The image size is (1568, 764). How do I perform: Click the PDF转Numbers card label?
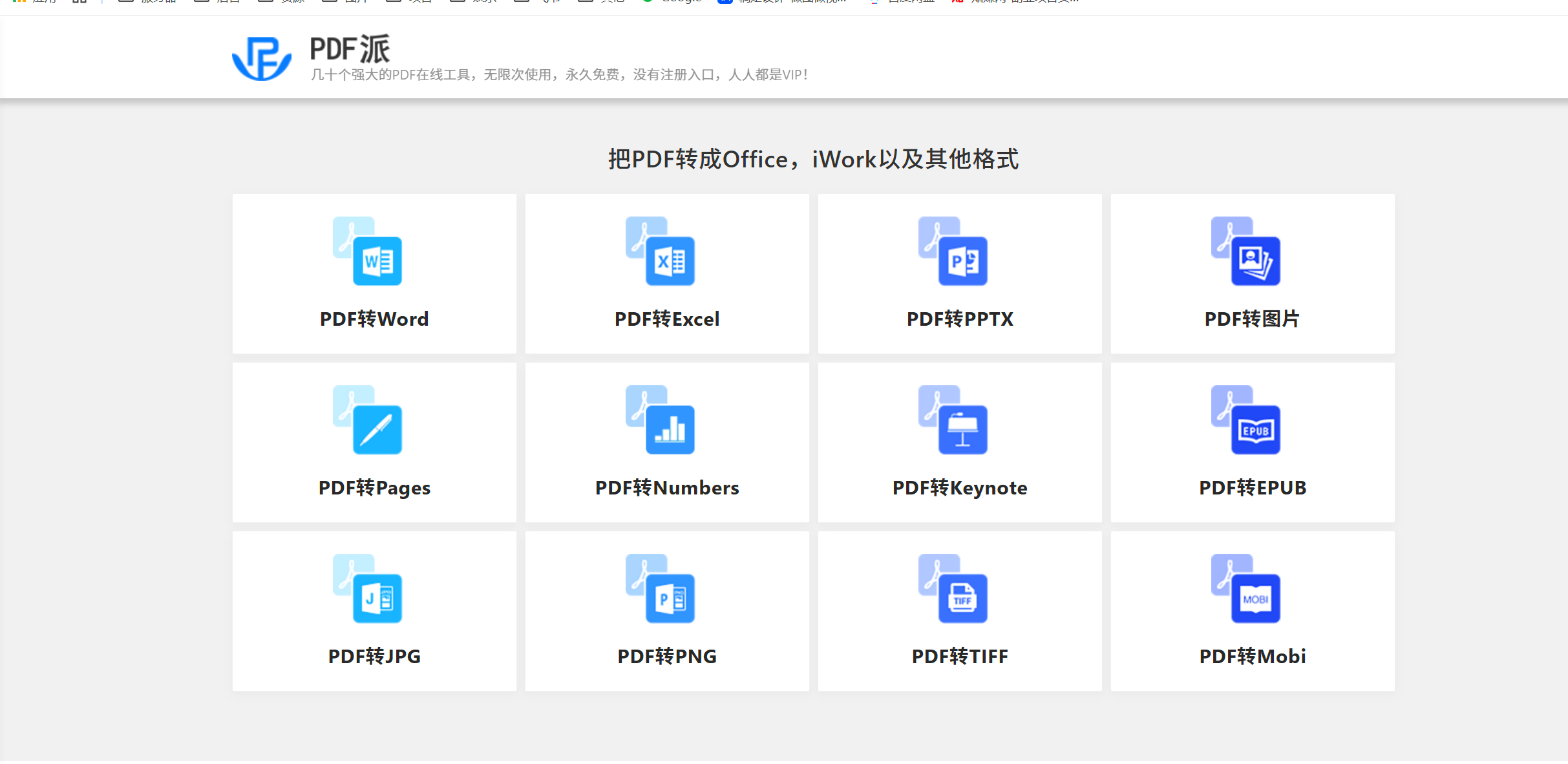[667, 488]
